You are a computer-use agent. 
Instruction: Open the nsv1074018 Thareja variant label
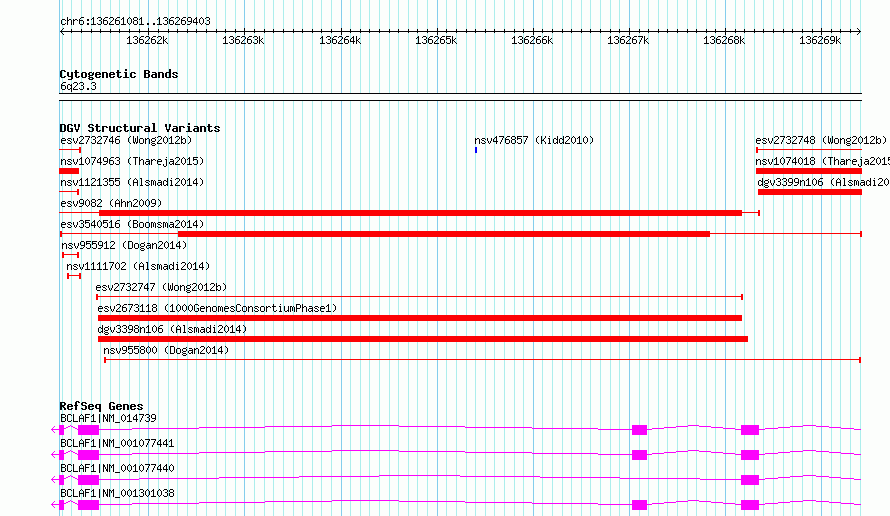822,161
